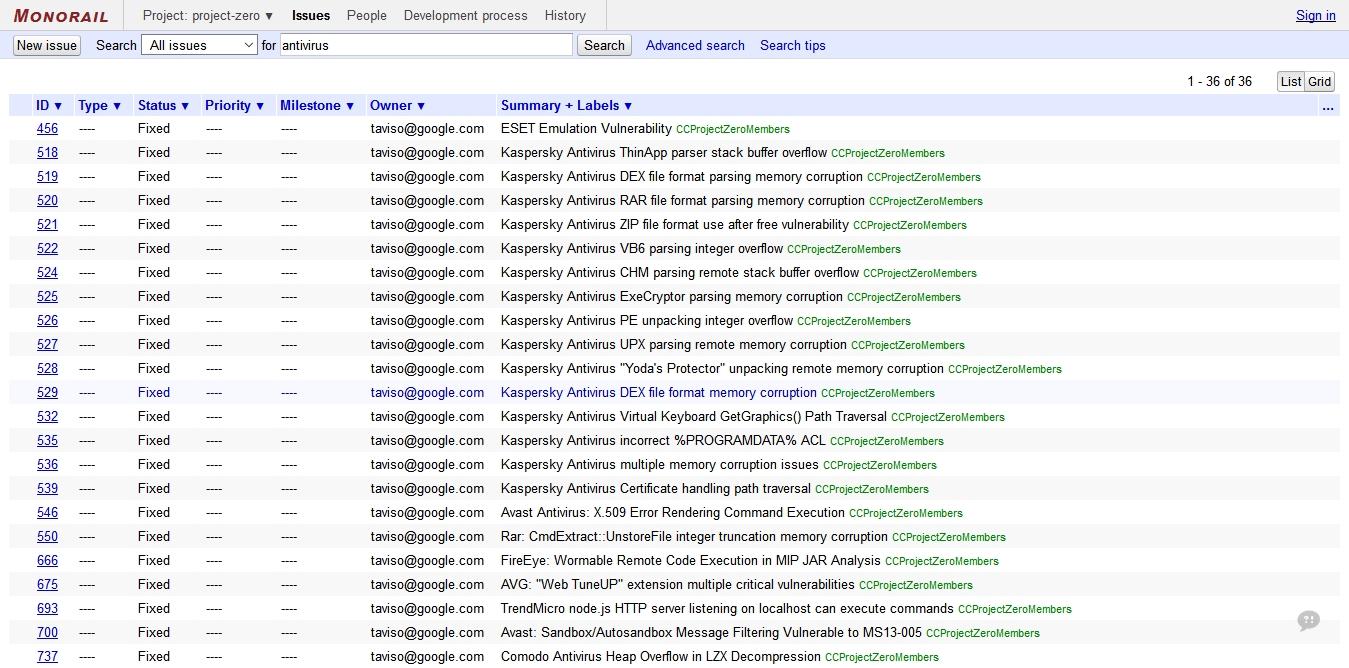Click CCProjectZeroMembers label on ESET row
Image resolution: width=1349 pixels, height=668 pixels.
click(733, 130)
